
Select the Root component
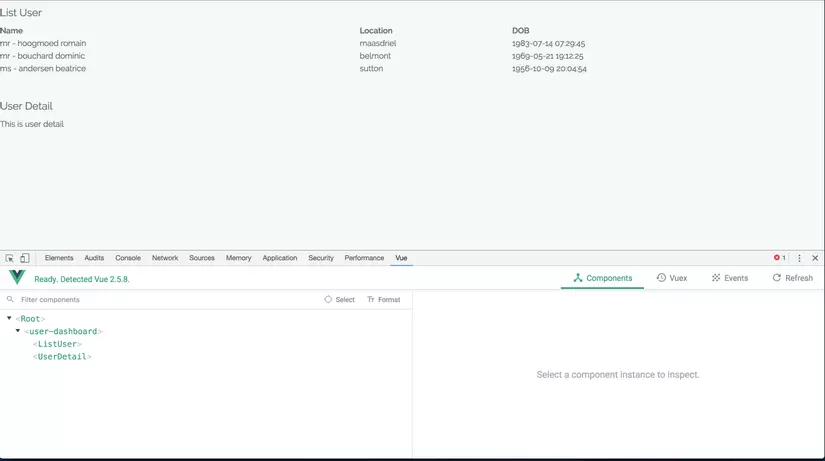click(30, 319)
